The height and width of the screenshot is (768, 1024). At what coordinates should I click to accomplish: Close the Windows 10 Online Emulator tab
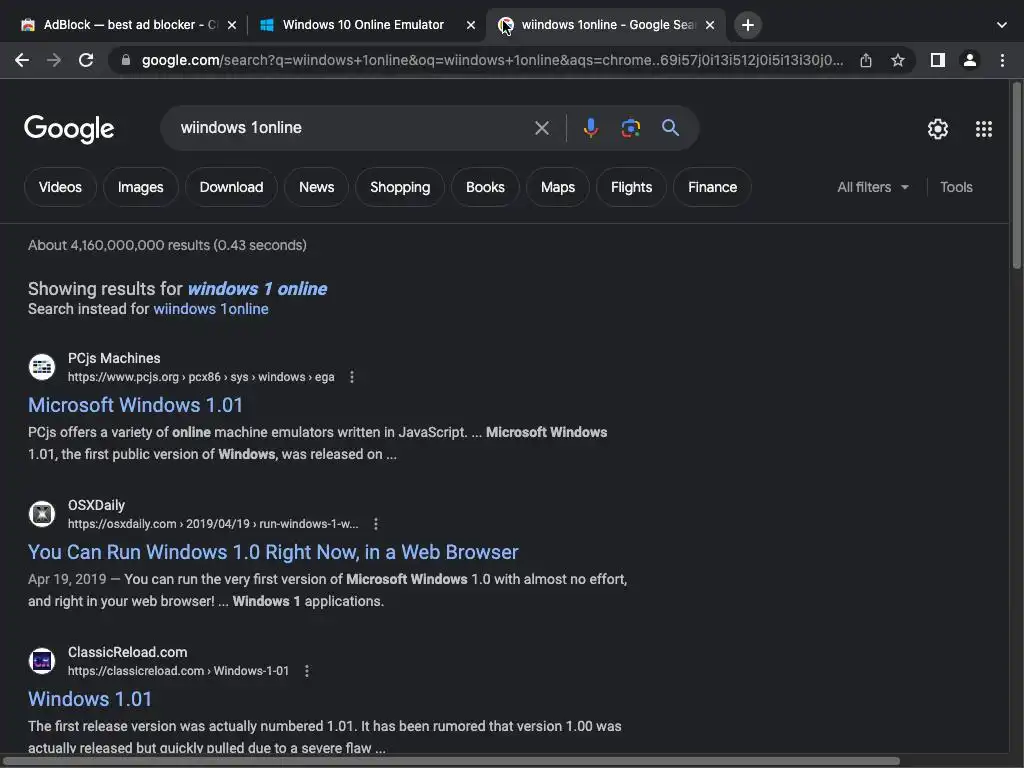click(471, 25)
